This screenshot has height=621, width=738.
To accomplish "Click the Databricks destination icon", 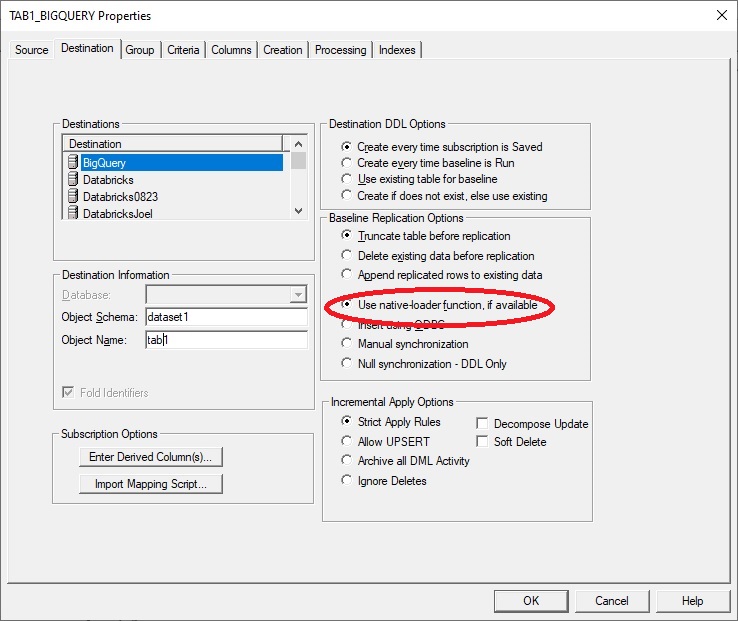I will tap(73, 179).
